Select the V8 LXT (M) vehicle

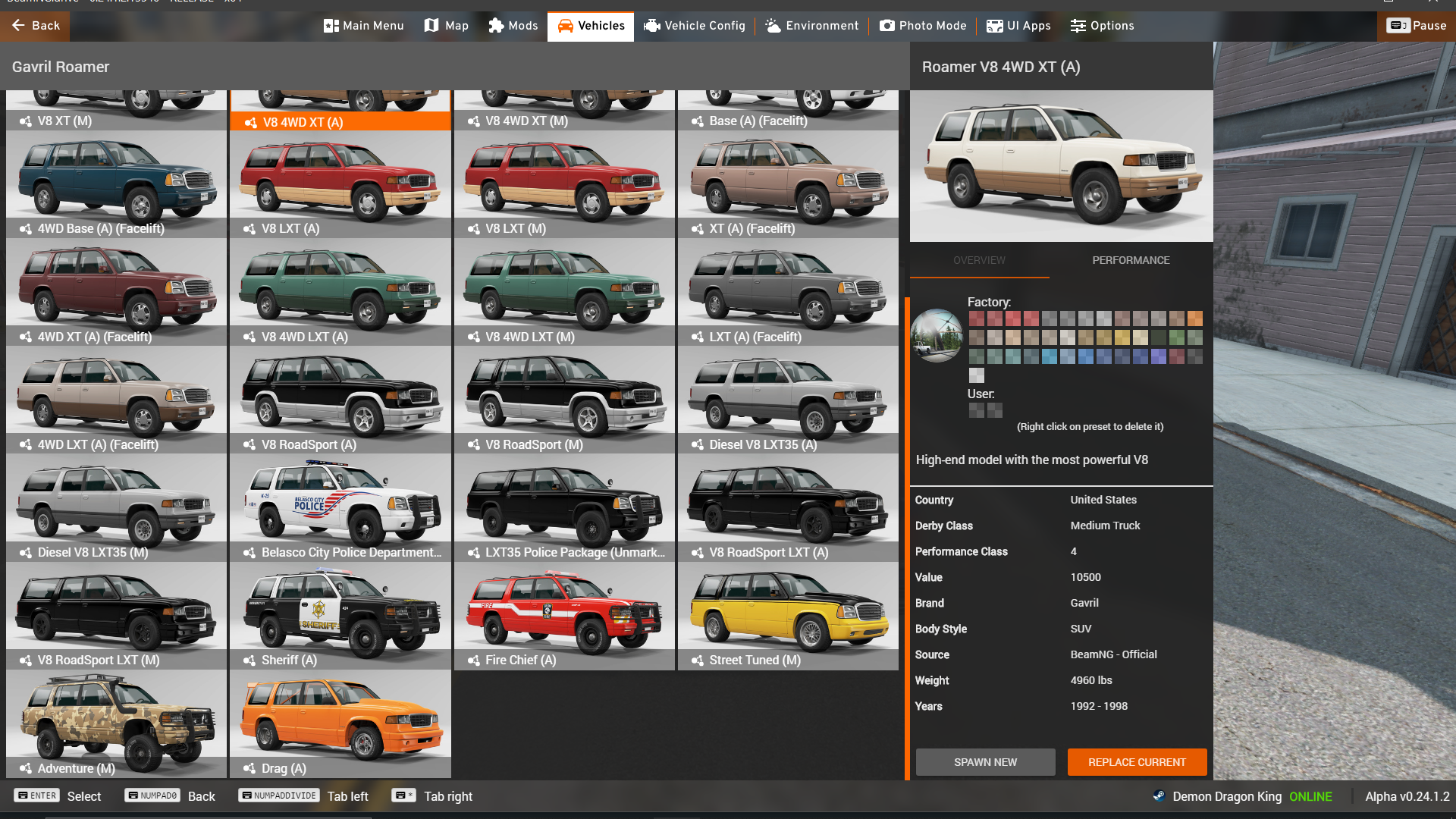pos(564,184)
